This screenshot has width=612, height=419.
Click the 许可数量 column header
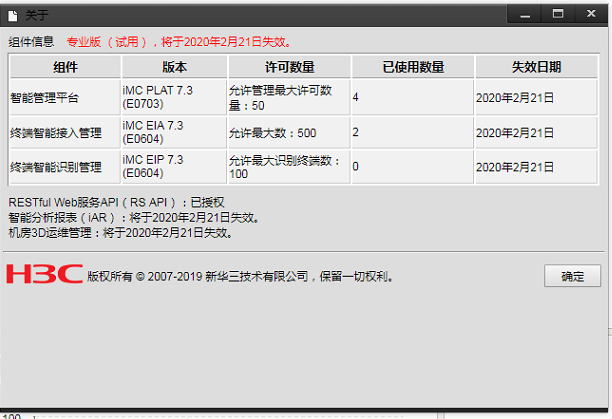[289, 67]
